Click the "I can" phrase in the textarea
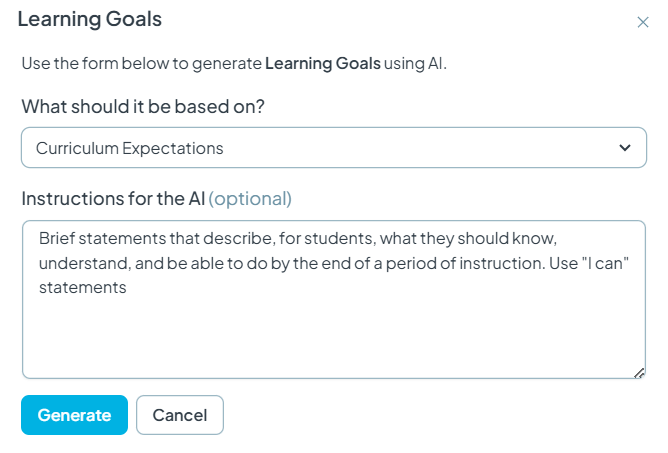Viewport: 668px width, 453px height. coord(603,263)
